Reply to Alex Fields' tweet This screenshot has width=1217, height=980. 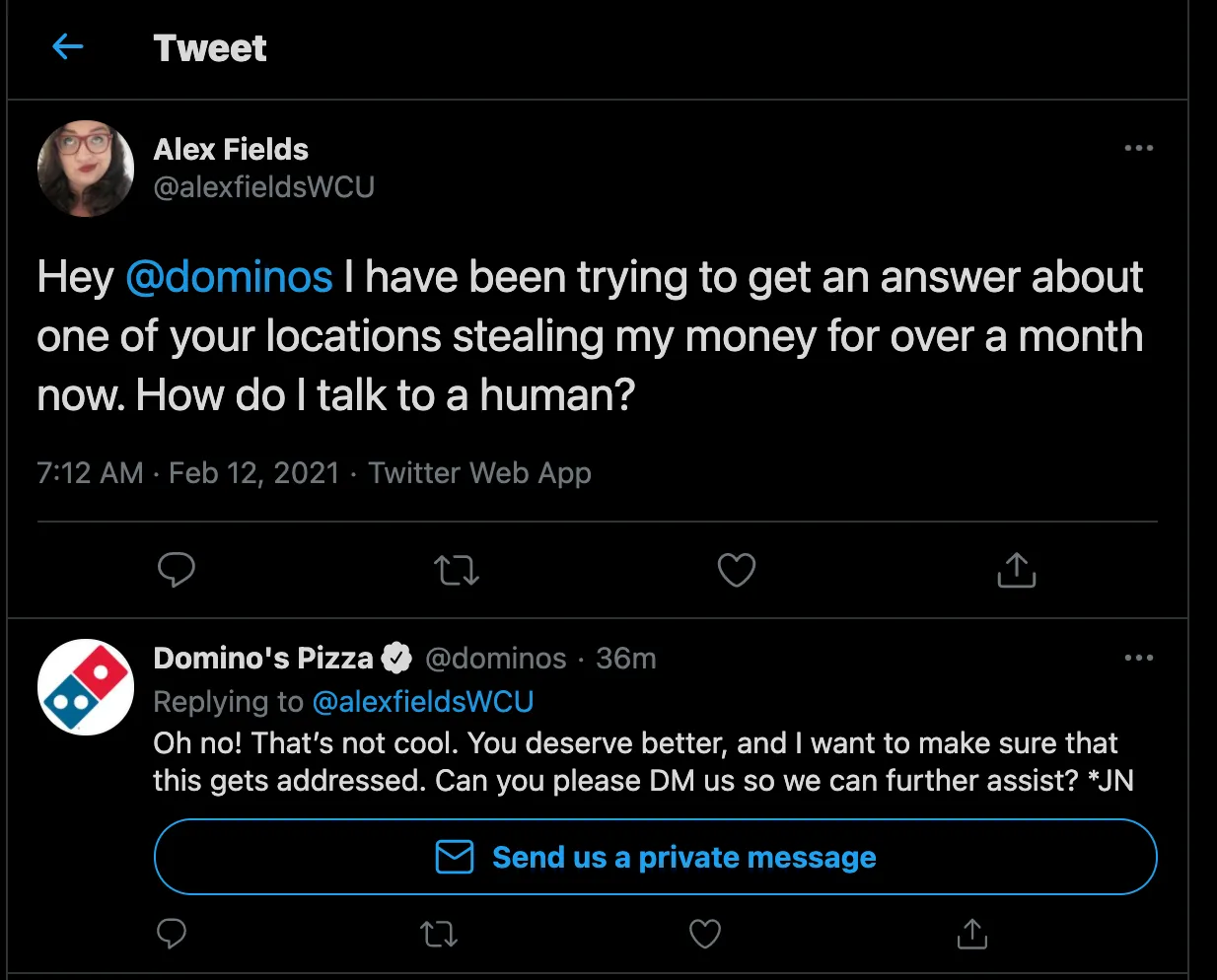(177, 570)
